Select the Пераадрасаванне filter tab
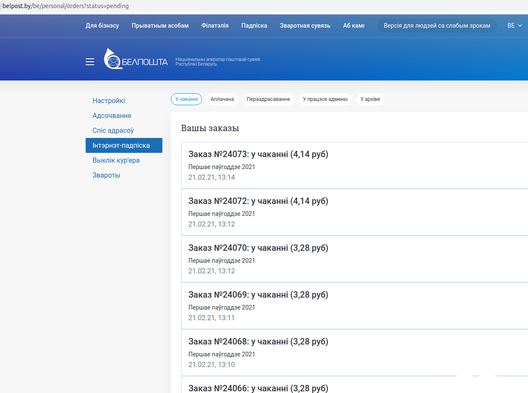Screen dimensions: 528x393 268,99
